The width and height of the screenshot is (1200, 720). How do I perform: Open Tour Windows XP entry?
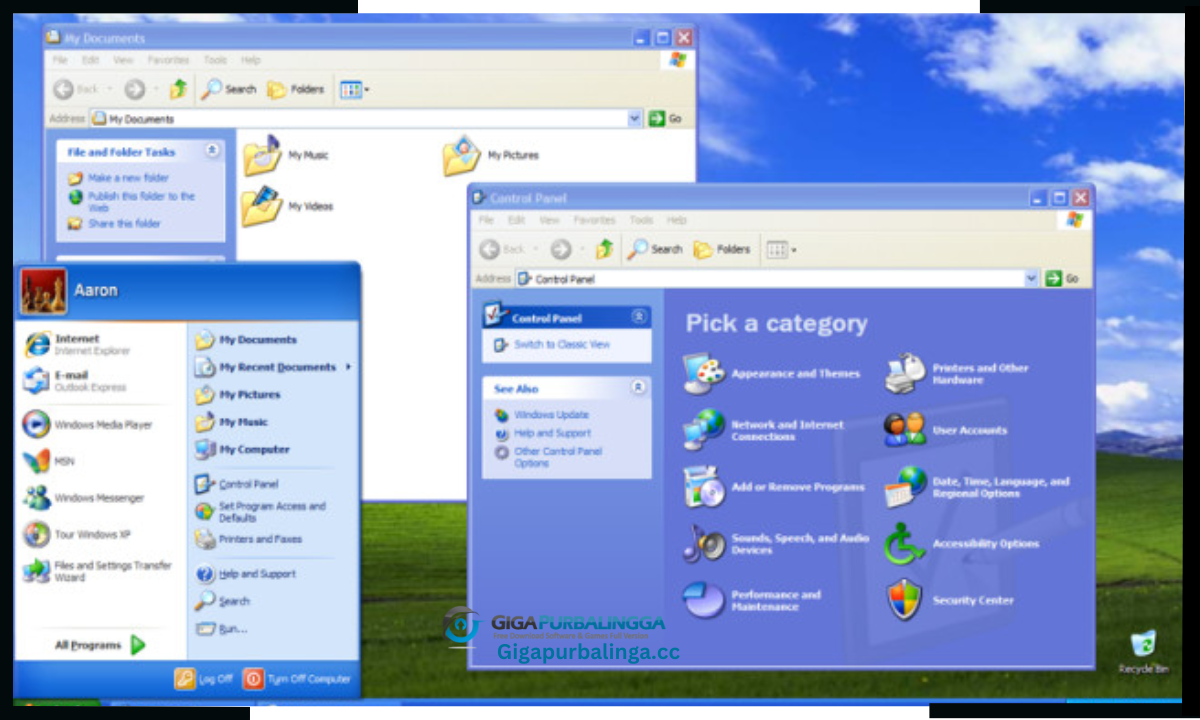tap(77, 534)
